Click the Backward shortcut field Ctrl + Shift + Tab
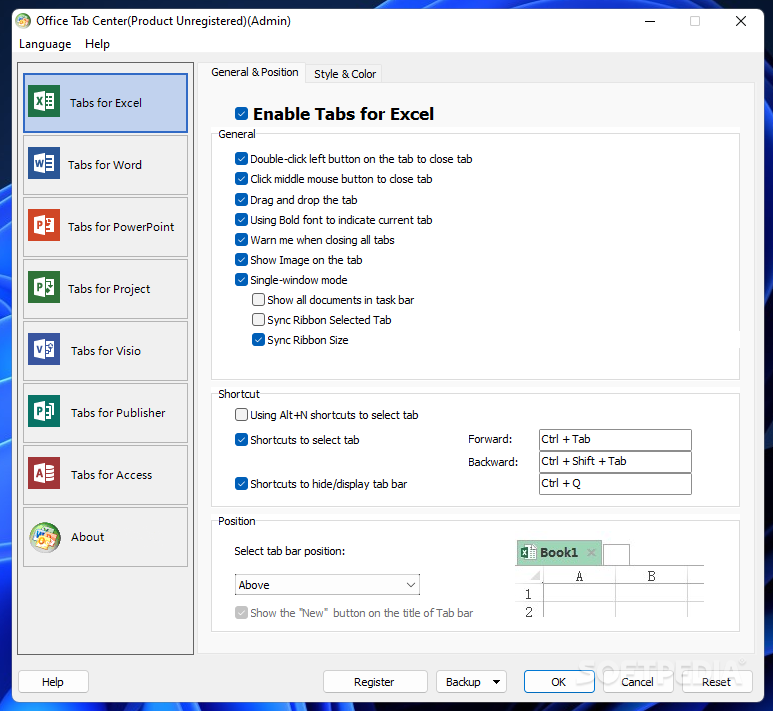Screen dimensions: 773x711 point(615,462)
